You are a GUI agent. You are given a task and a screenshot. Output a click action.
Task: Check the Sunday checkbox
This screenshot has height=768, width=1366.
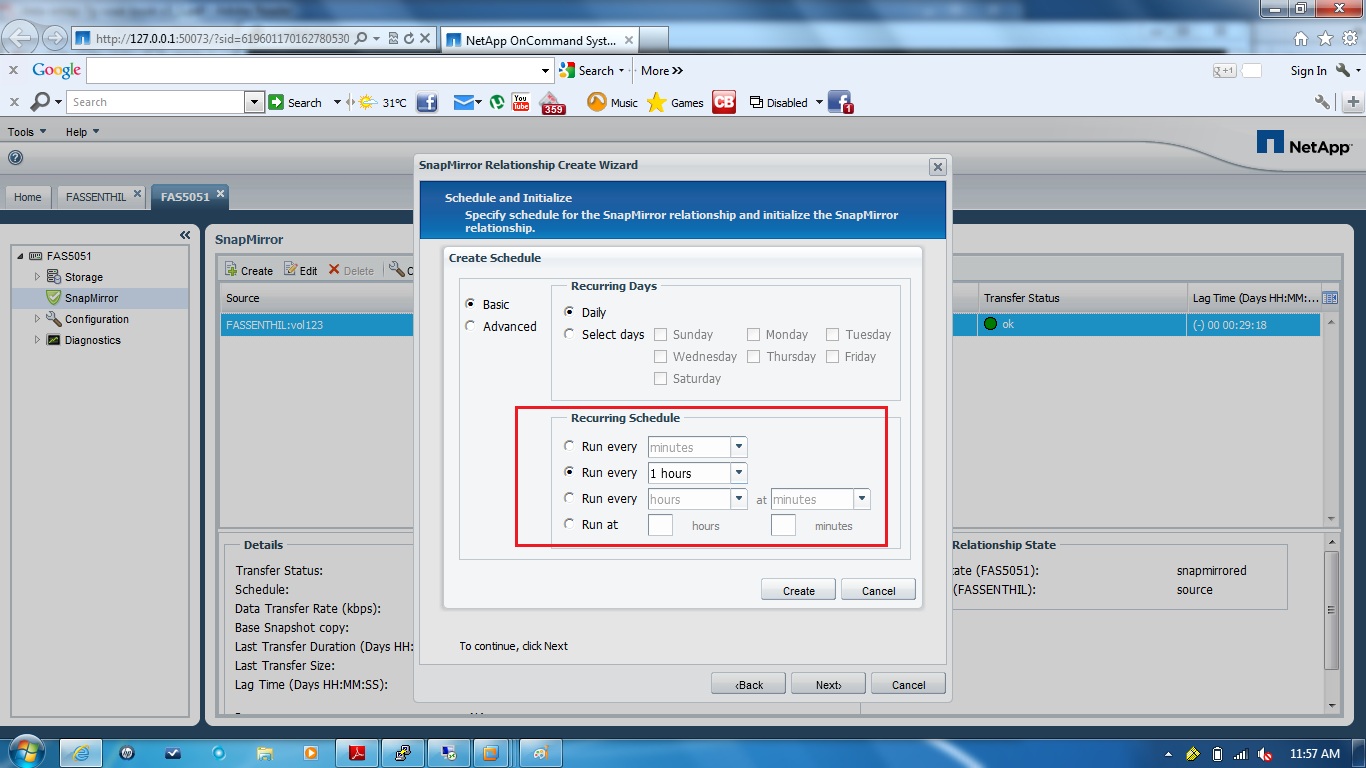pos(660,334)
